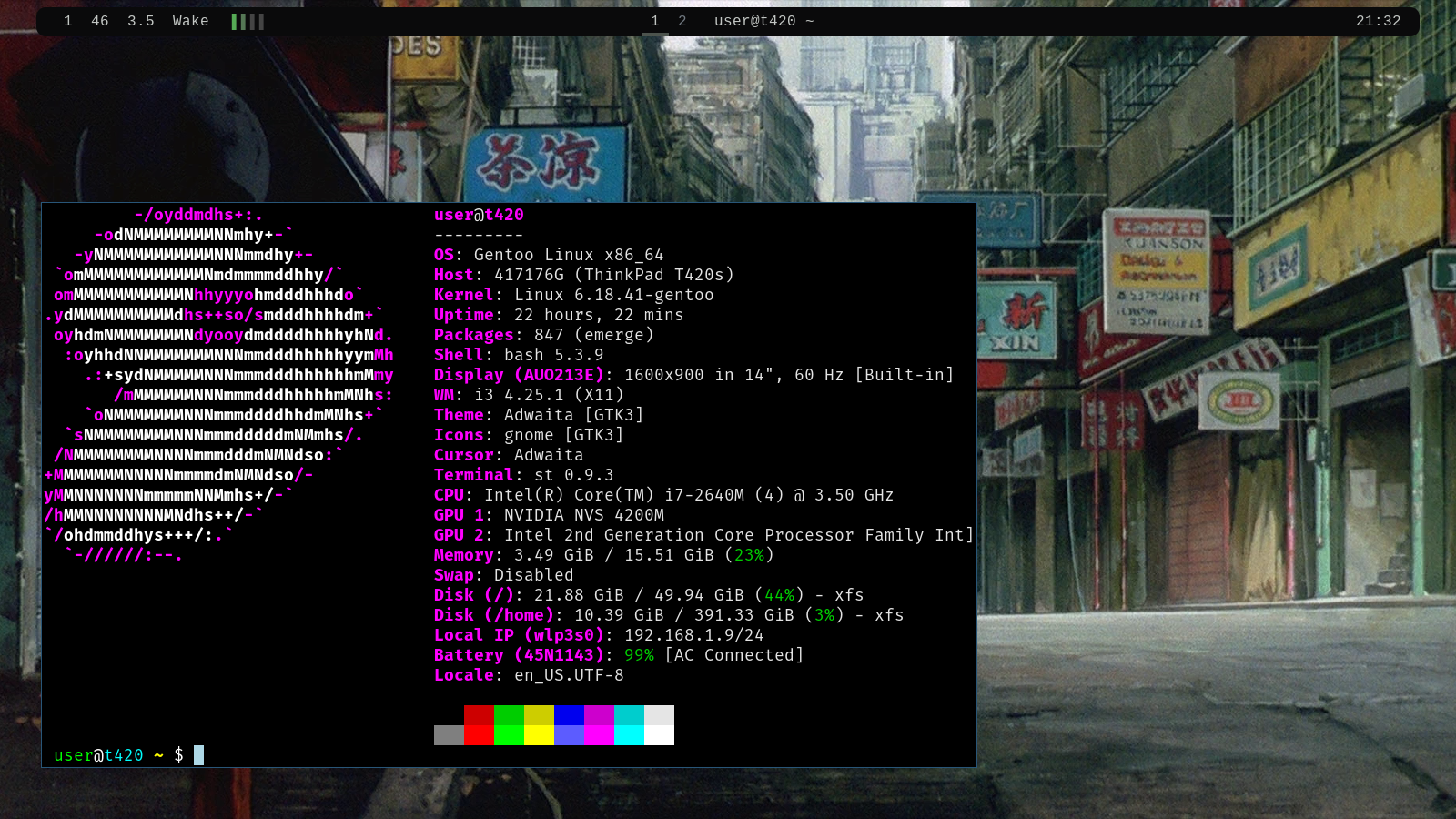
Task: Click the "Packages: 847 (emerge)" line
Action: pyautogui.click(x=544, y=335)
